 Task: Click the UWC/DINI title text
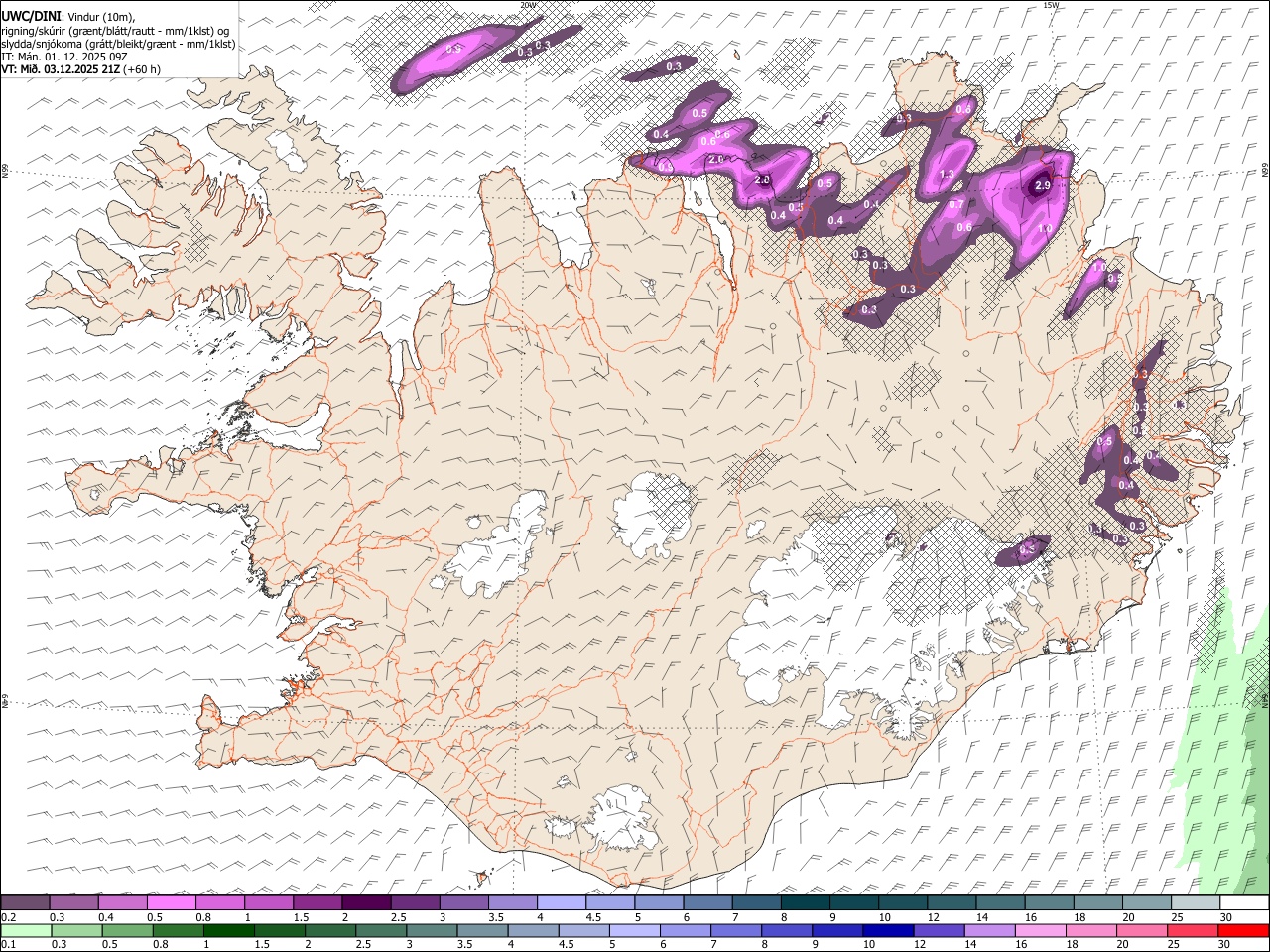point(32,16)
